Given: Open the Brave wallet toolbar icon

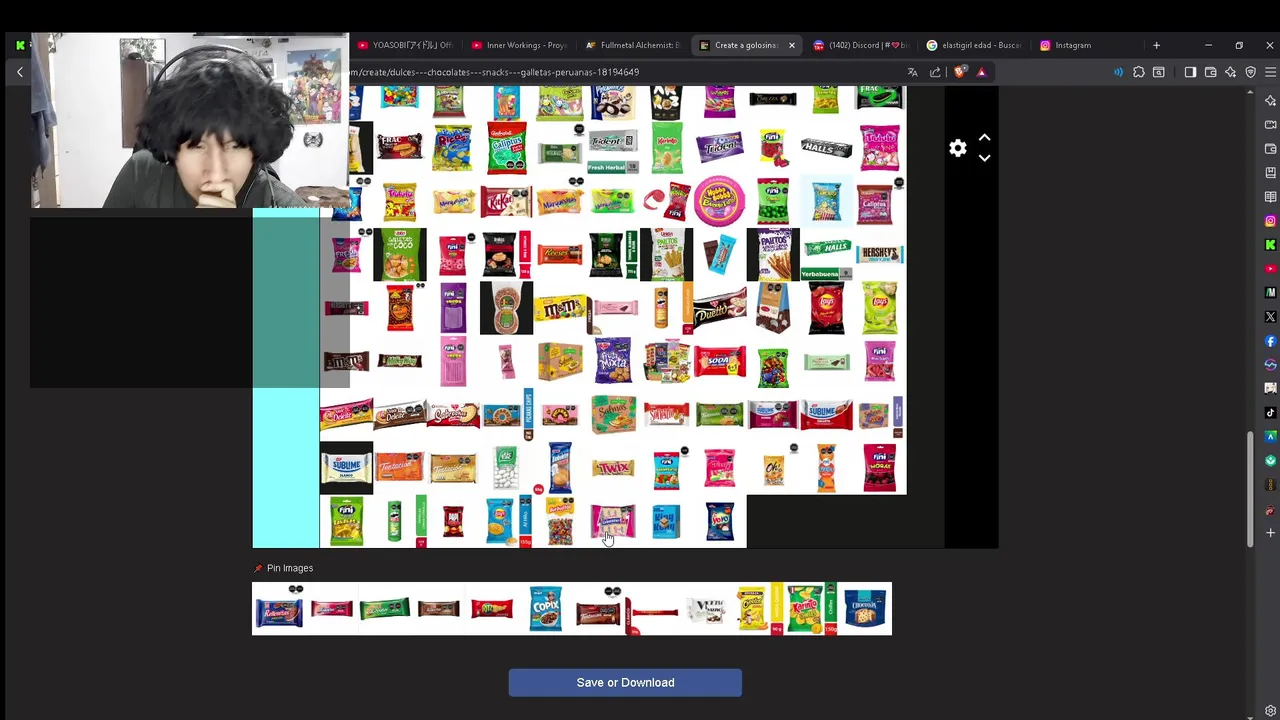Looking at the screenshot, I should pos(1210,72).
